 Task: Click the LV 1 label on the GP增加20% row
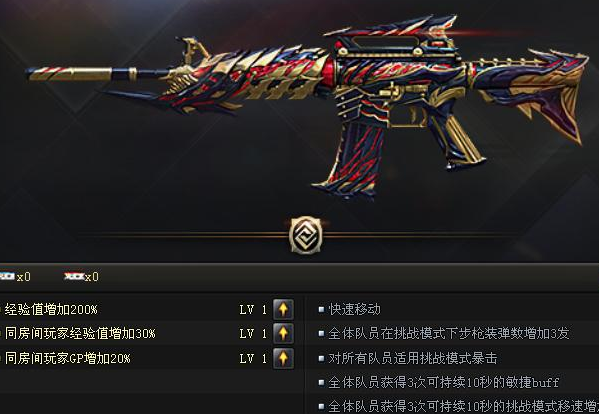[x=253, y=358]
